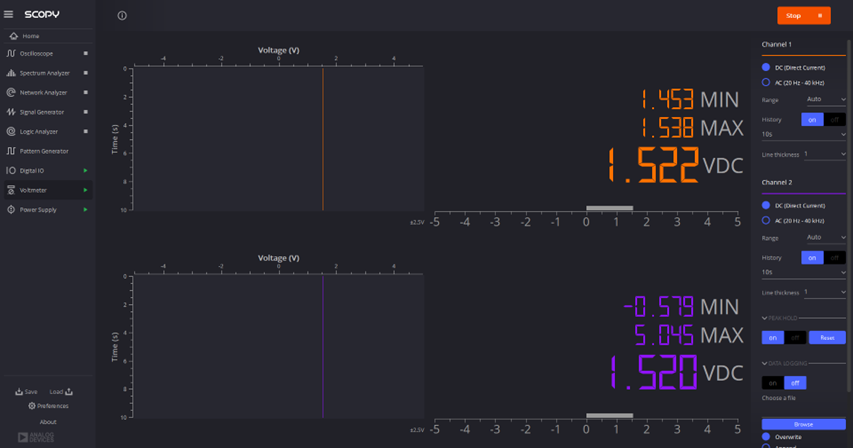853x448 pixels.
Task: Turn Channel 2 History off
Action: [835, 258]
